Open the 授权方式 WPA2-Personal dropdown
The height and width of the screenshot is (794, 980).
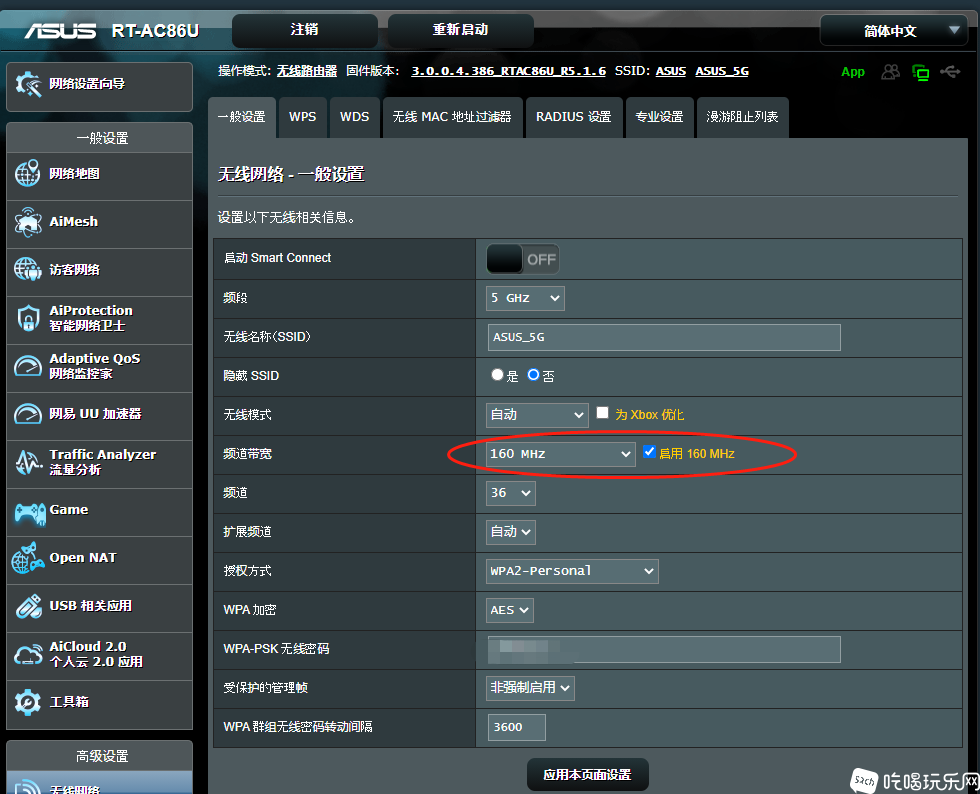click(x=572, y=571)
